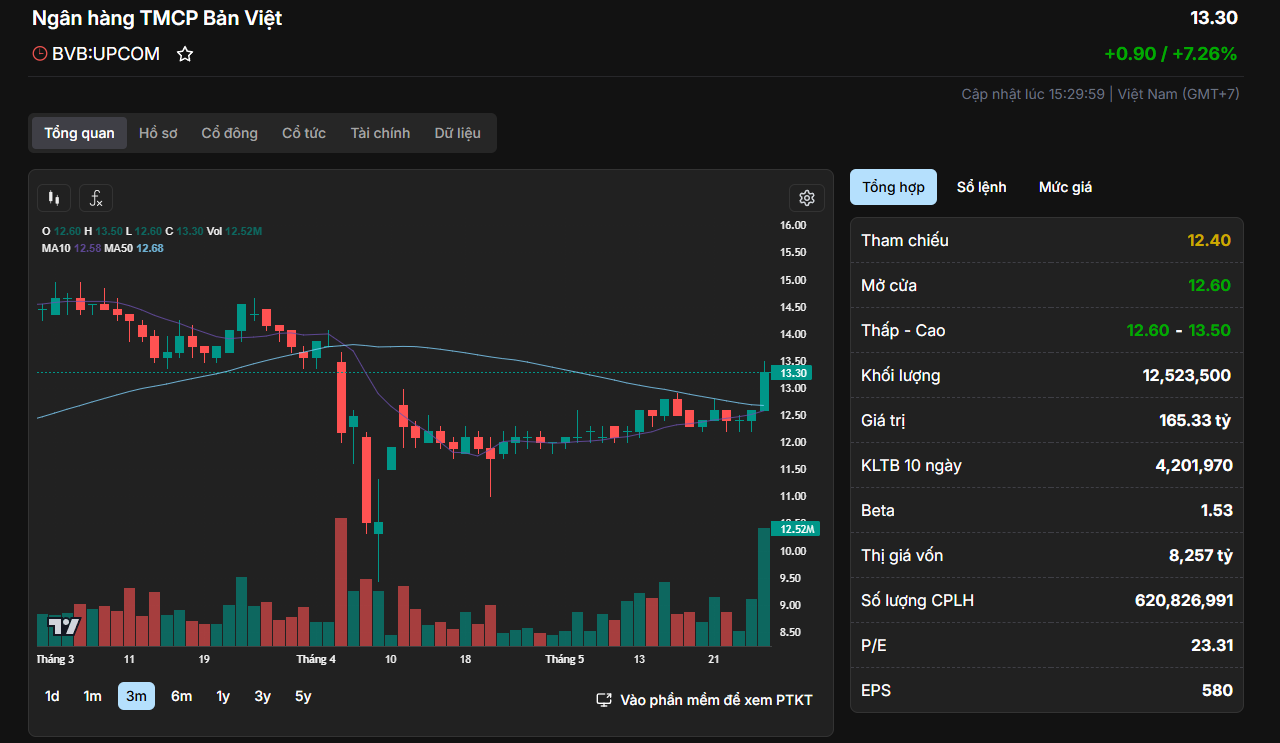1280x743 pixels.
Task: Add BVB to favorites star icon
Action: pyautogui.click(x=185, y=54)
